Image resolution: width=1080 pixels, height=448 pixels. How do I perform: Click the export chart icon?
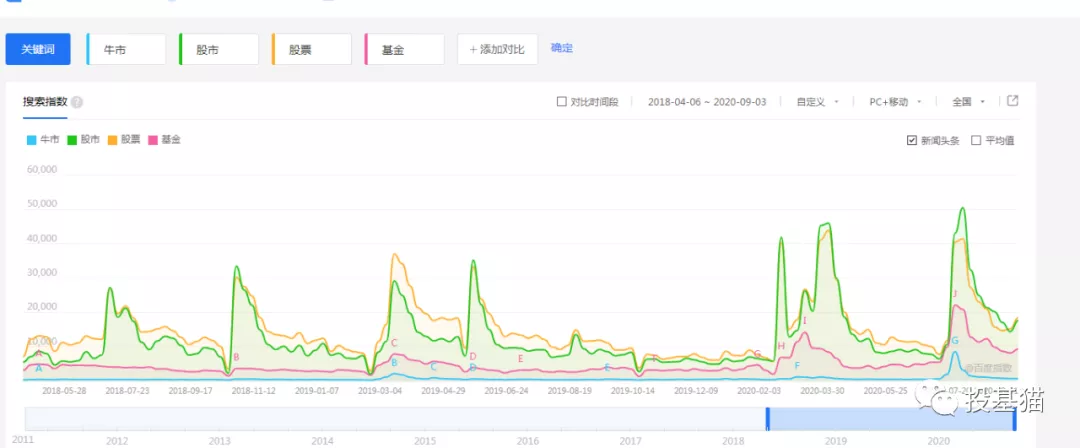click(1012, 101)
